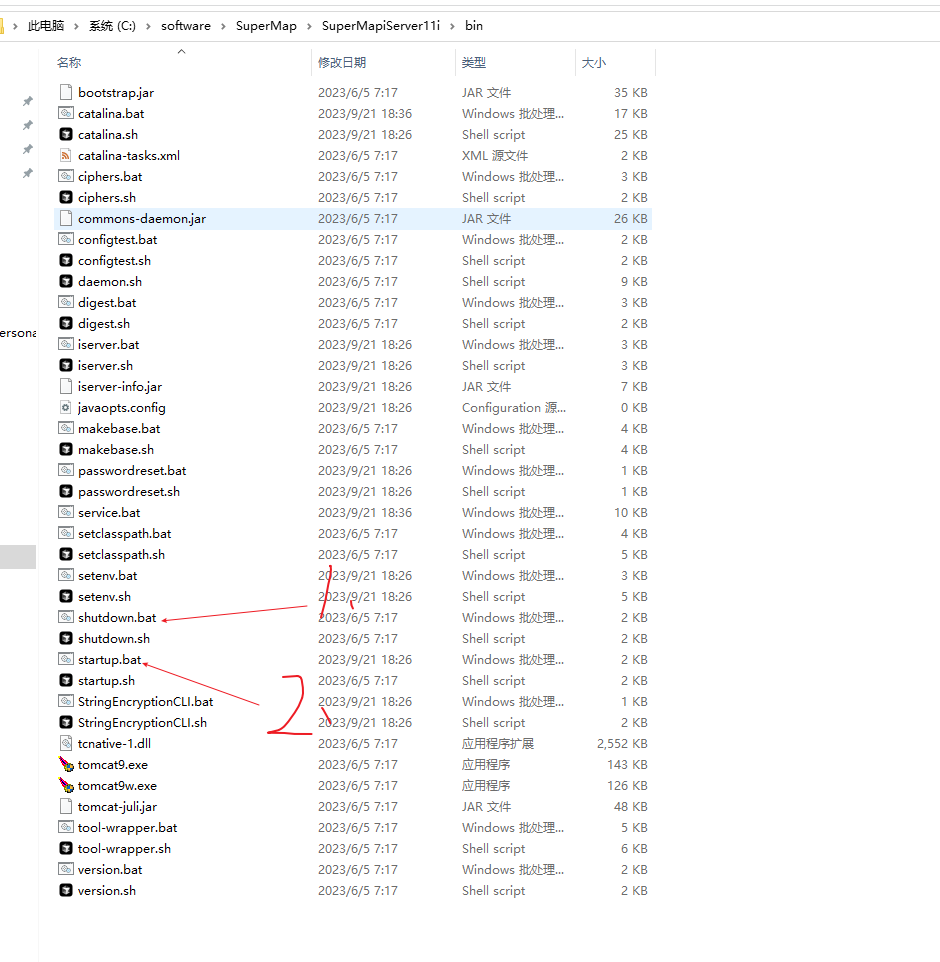Click the makebase.sh script icon
Image resolution: width=940 pixels, height=962 pixels.
click(66, 450)
